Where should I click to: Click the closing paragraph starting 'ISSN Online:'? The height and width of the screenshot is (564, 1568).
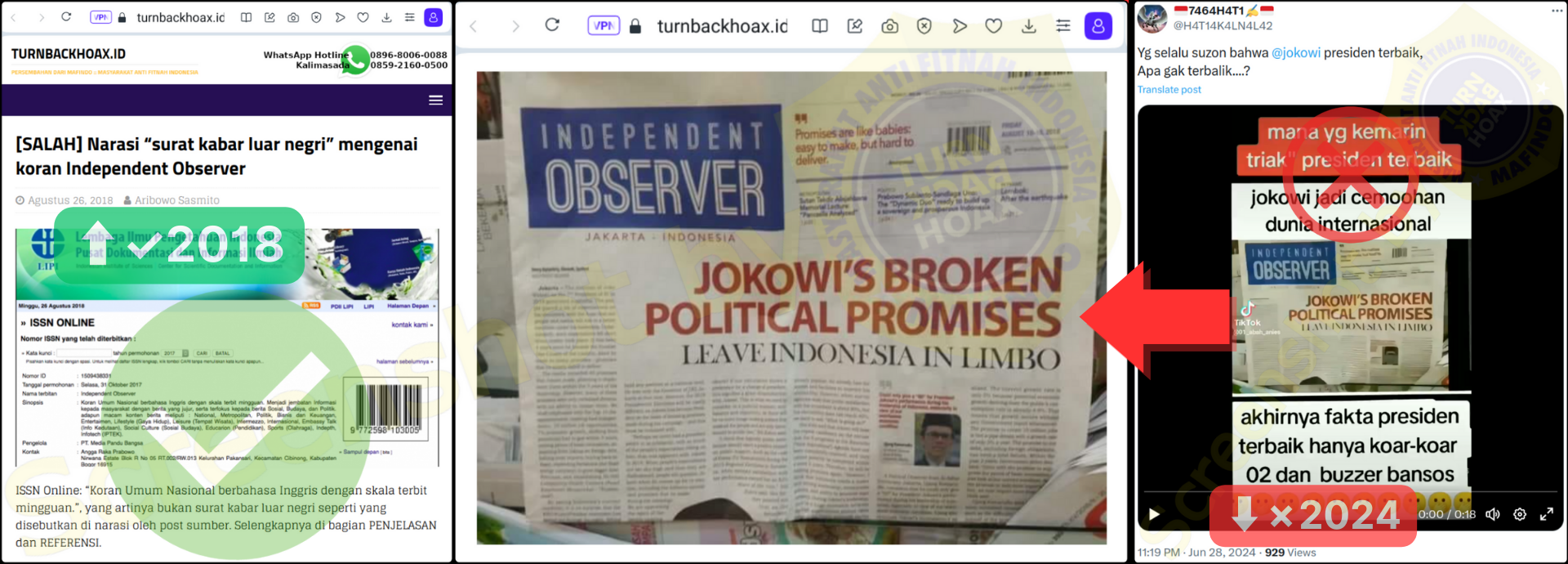226,517
